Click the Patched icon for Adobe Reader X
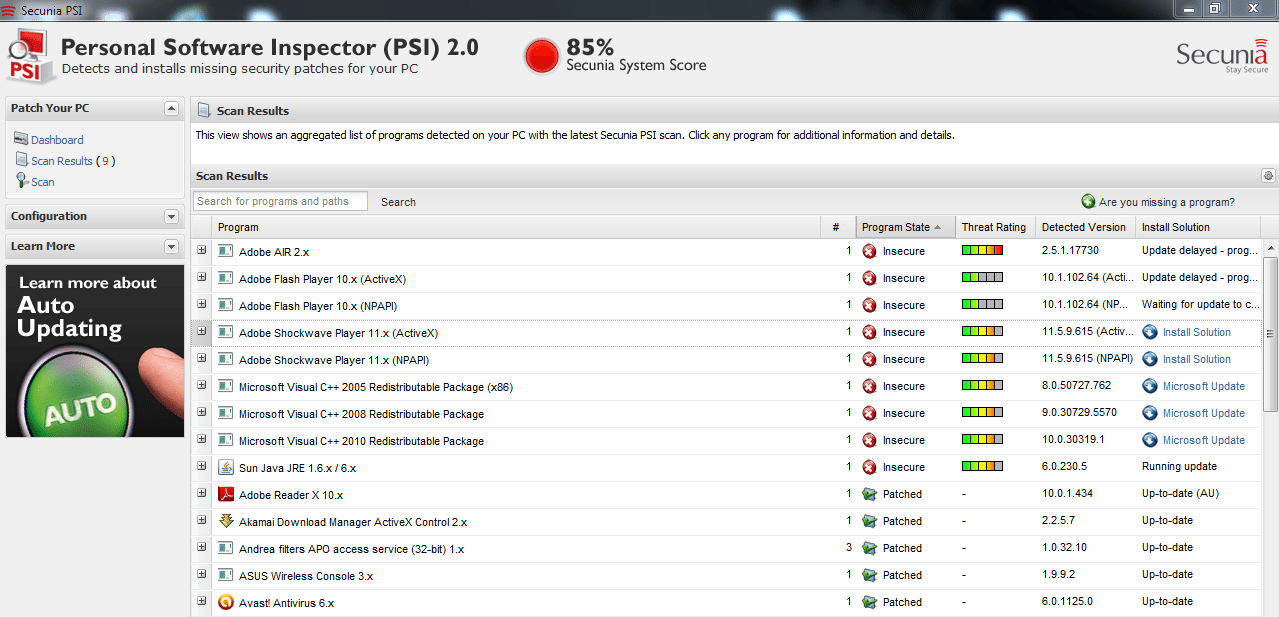Screen dimensions: 1279x617 point(869,494)
